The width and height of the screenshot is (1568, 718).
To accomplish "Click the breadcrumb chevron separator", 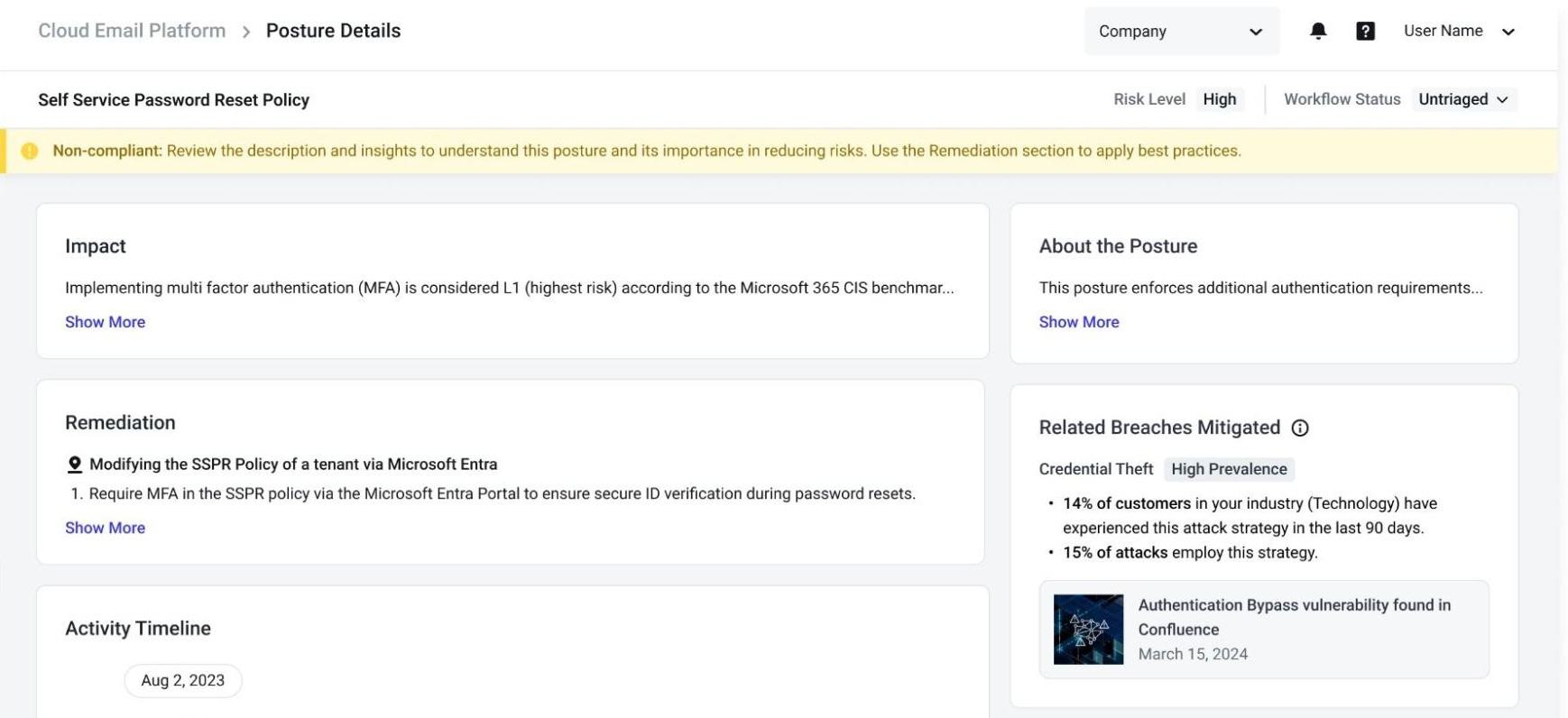I will tap(245, 32).
